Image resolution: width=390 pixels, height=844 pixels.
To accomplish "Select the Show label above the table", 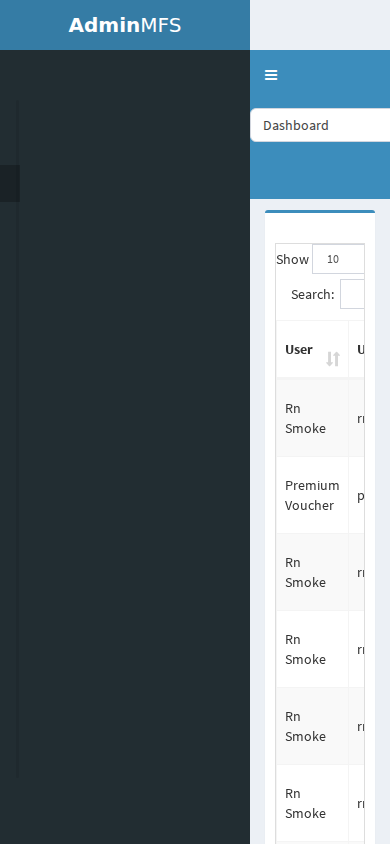I will click(293, 259).
